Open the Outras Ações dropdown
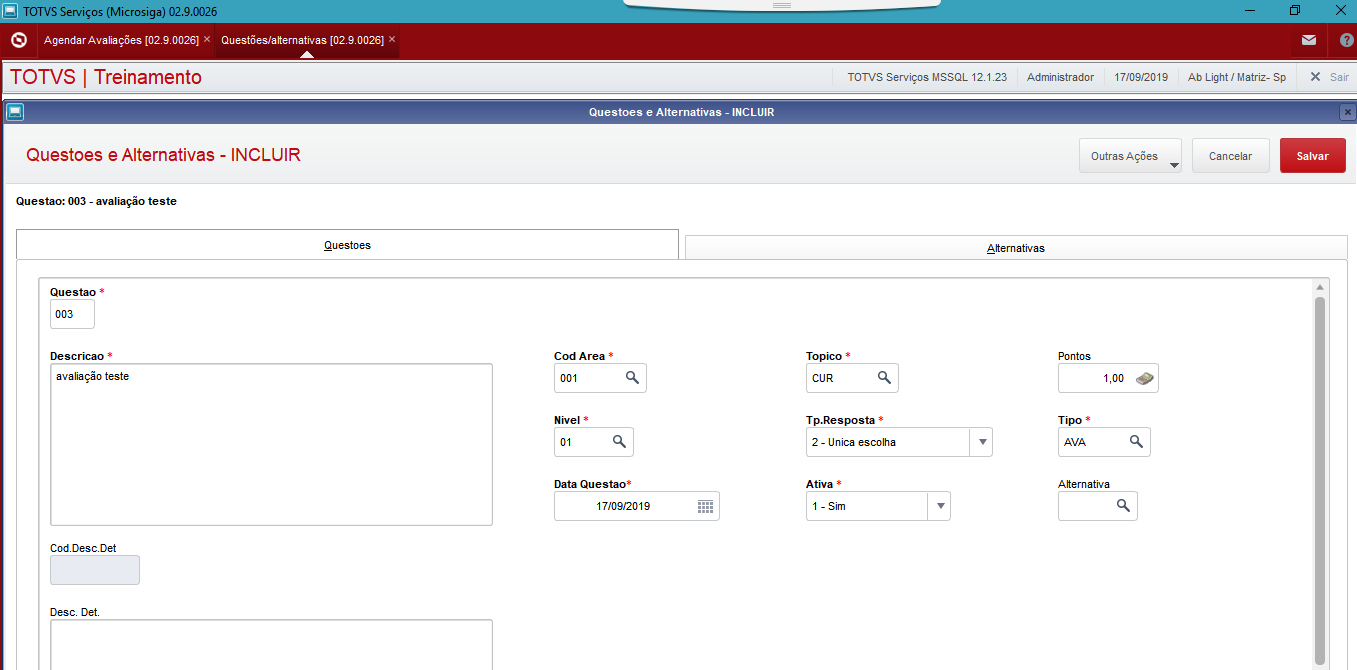The image size is (1357, 670). pos(1130,156)
